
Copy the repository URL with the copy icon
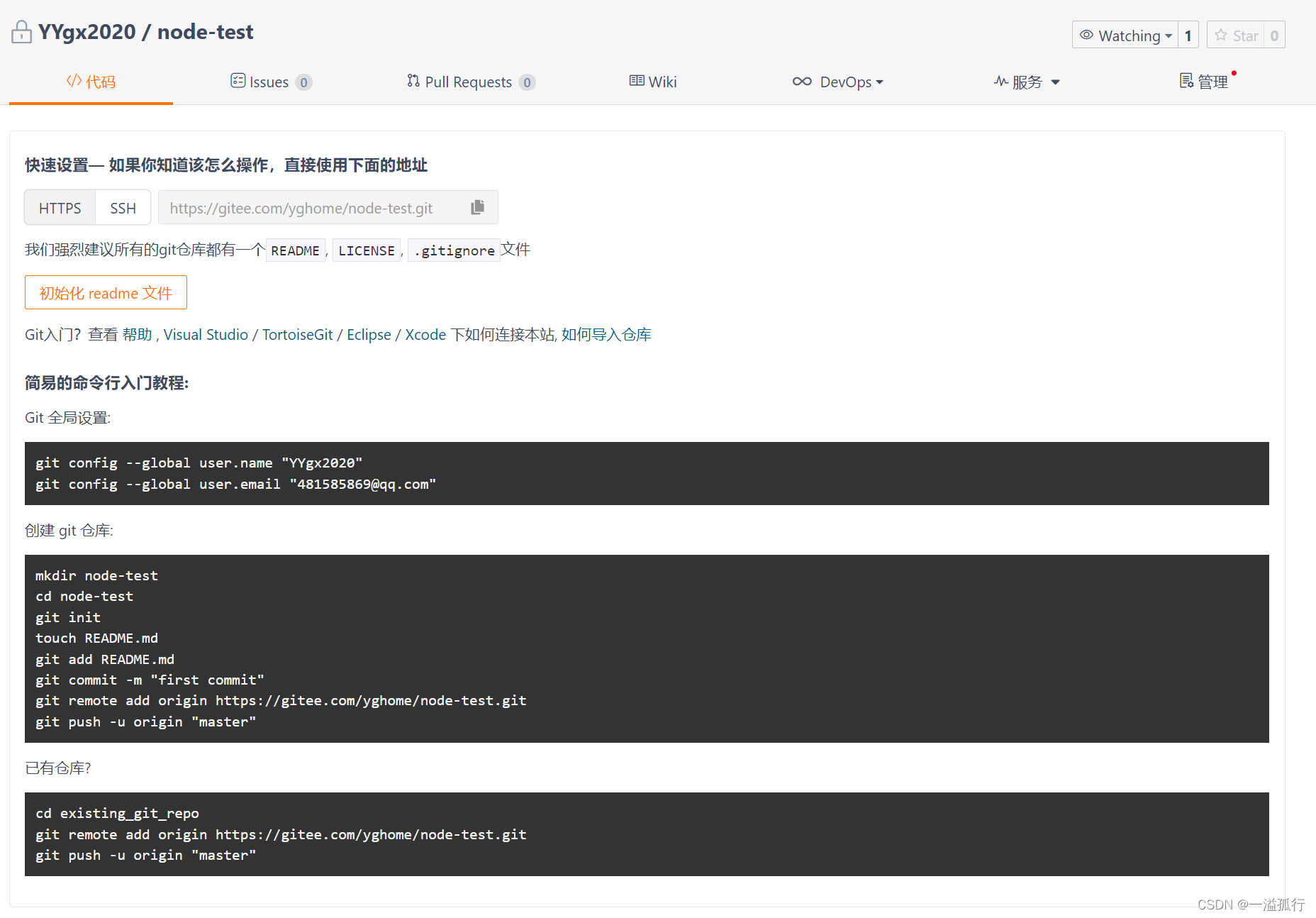coord(477,207)
